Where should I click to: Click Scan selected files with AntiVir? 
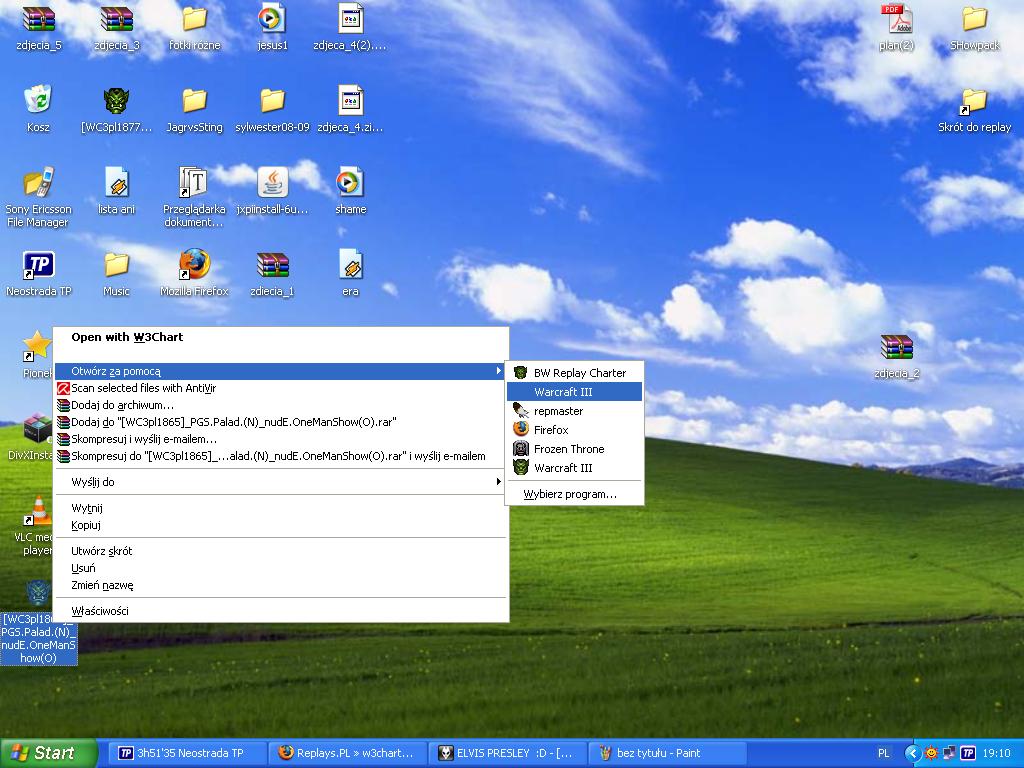143,388
